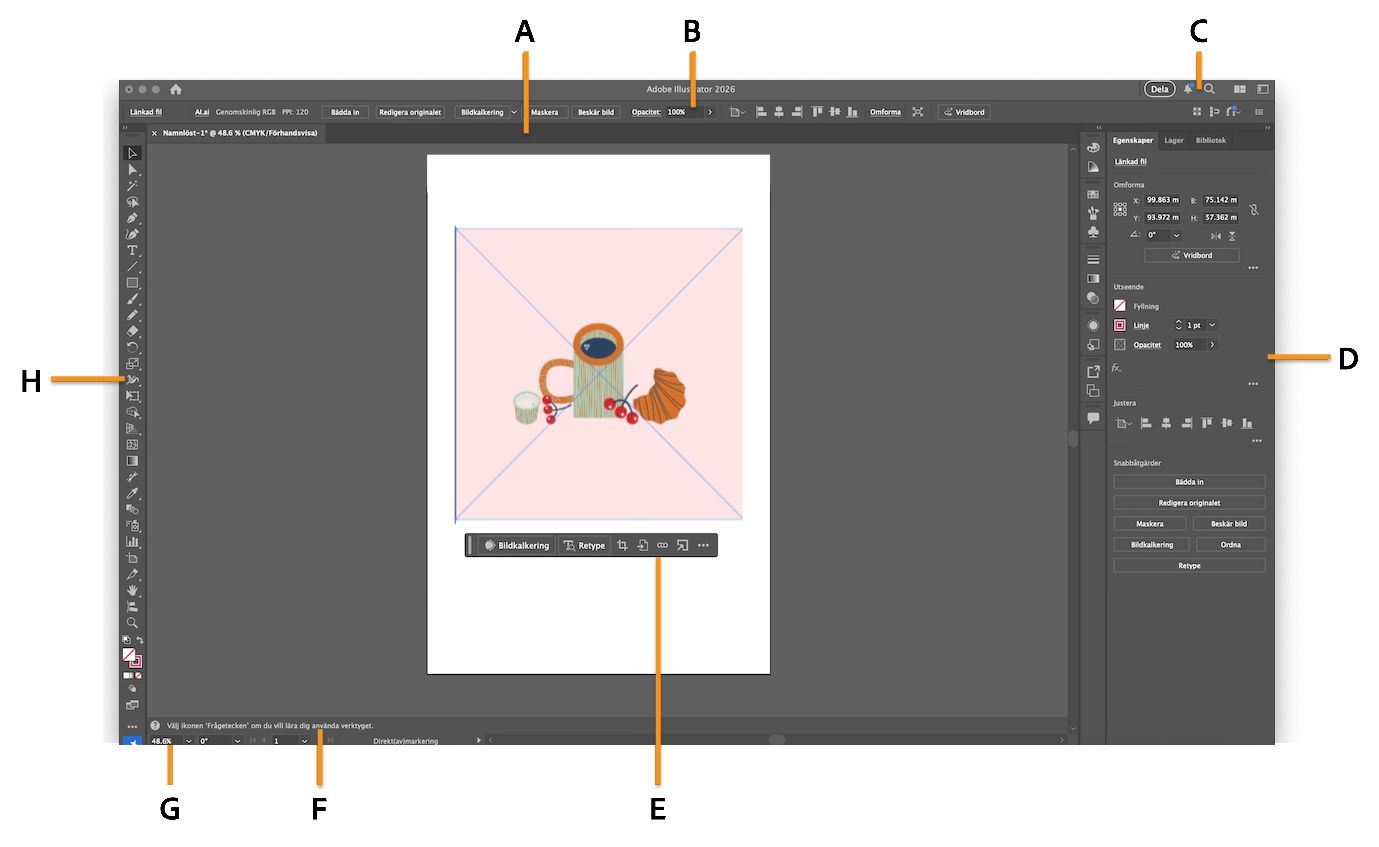Click Retype in the contextual task bar

coord(583,545)
